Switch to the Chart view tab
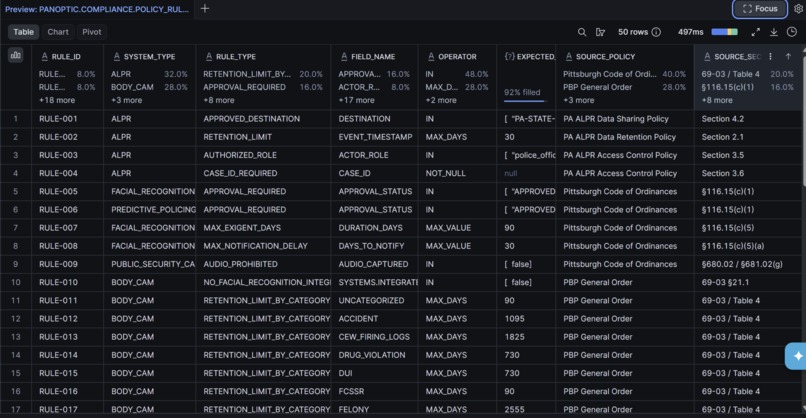The width and height of the screenshot is (806, 418). click(x=58, y=32)
